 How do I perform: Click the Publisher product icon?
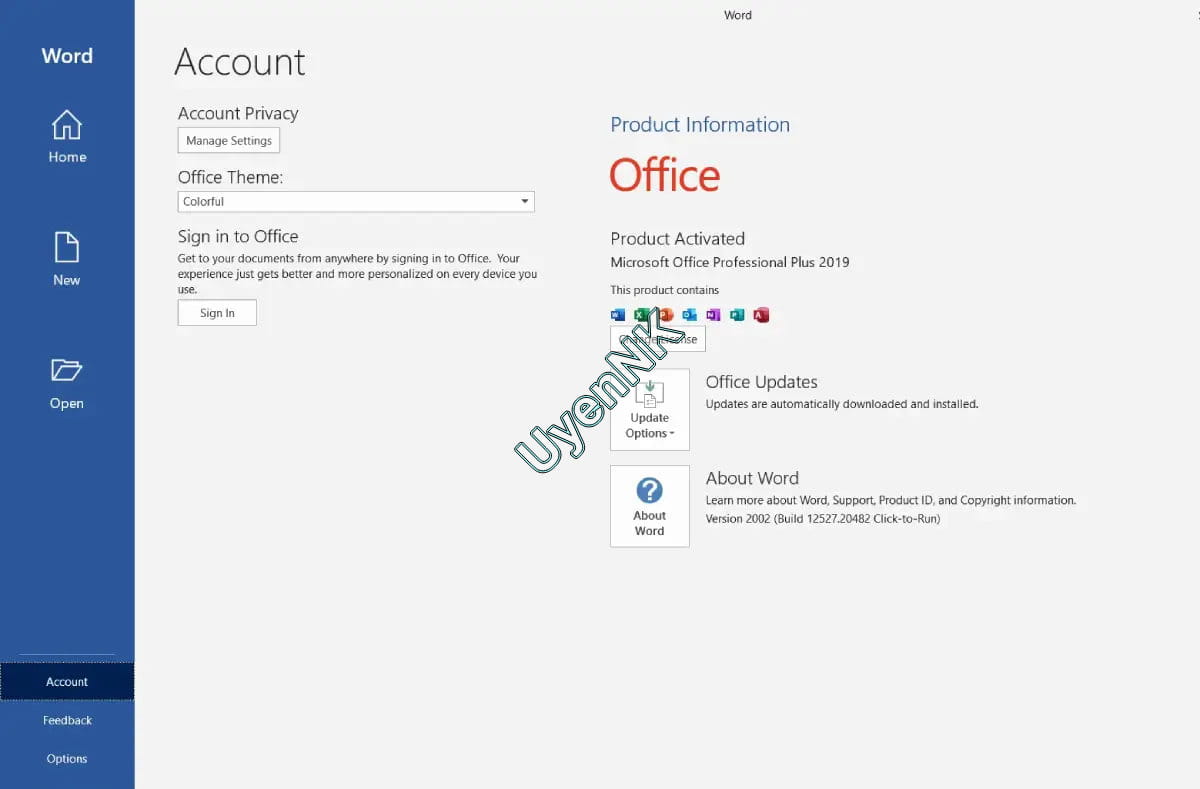point(737,315)
